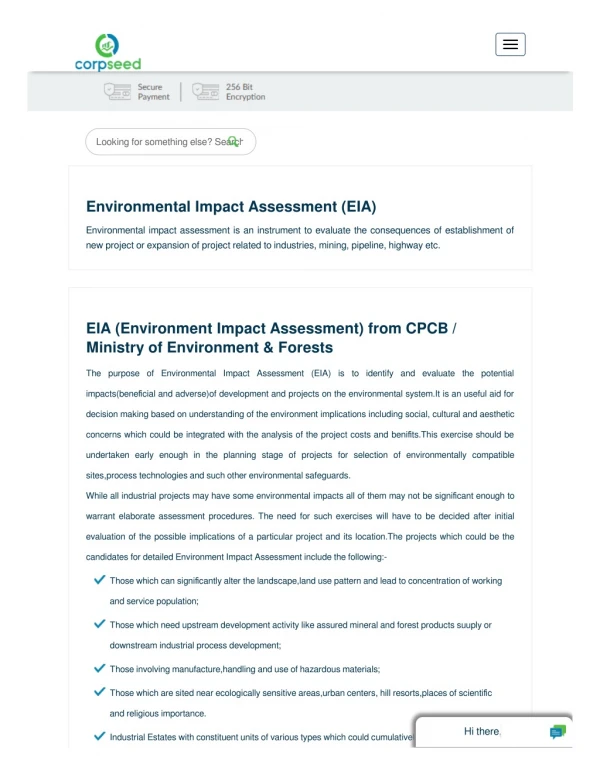Click the 'Secure Payment' text
The height and width of the screenshot is (775, 600).
coord(153,92)
